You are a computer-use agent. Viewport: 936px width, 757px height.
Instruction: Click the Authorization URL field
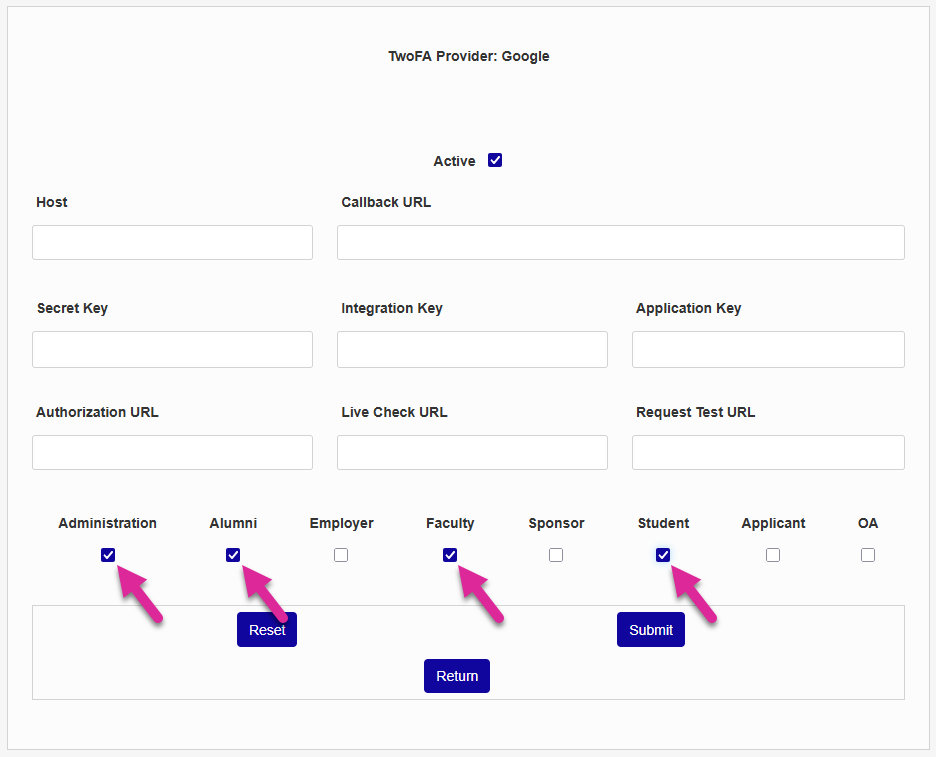(x=172, y=452)
